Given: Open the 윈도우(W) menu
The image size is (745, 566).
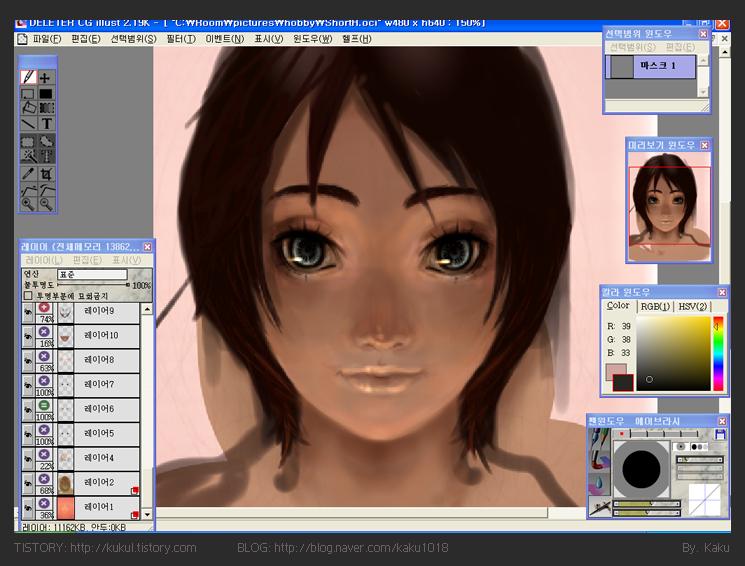Looking at the screenshot, I should click(312, 39).
